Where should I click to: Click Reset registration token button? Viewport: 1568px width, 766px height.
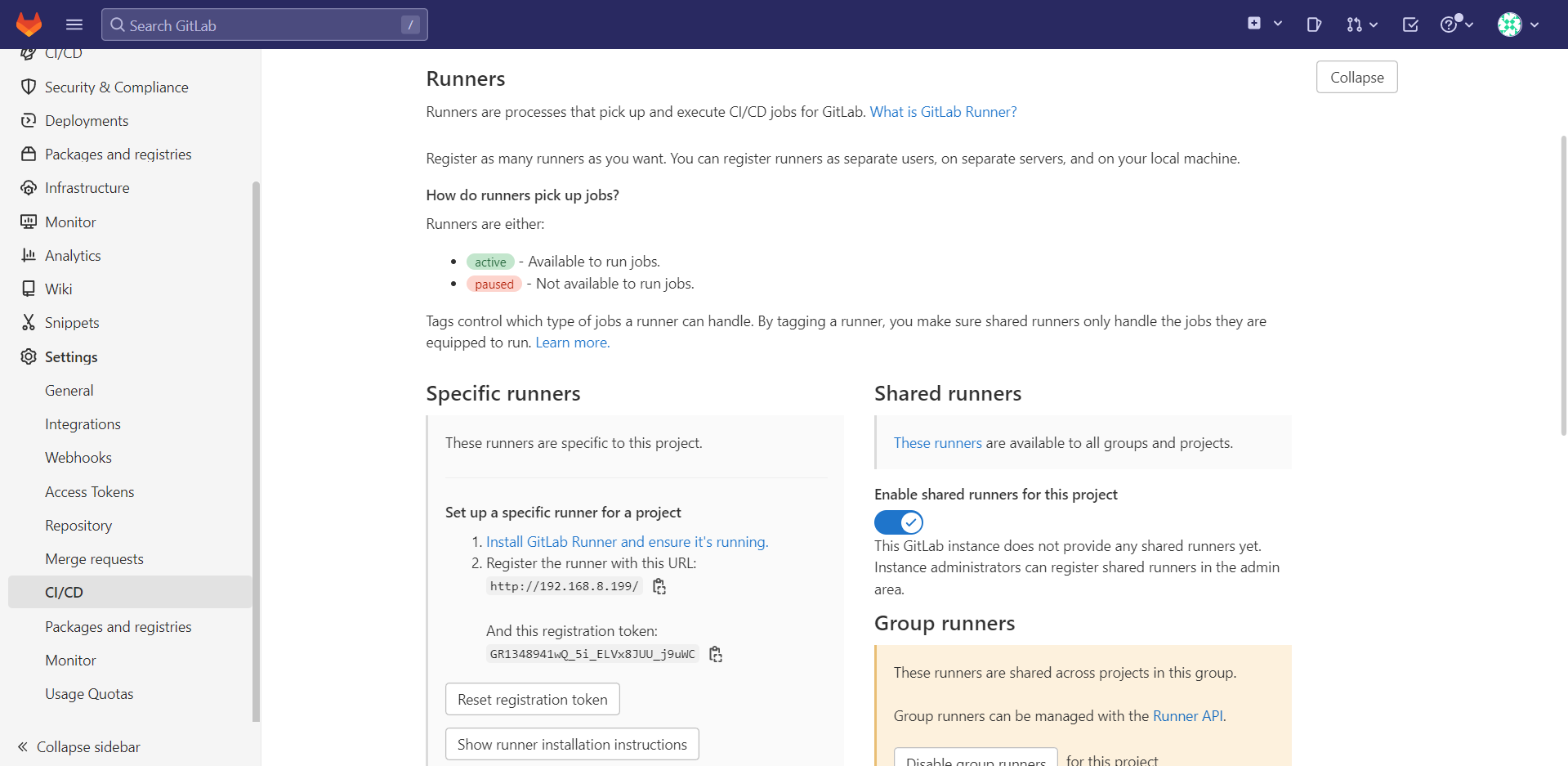[533, 699]
